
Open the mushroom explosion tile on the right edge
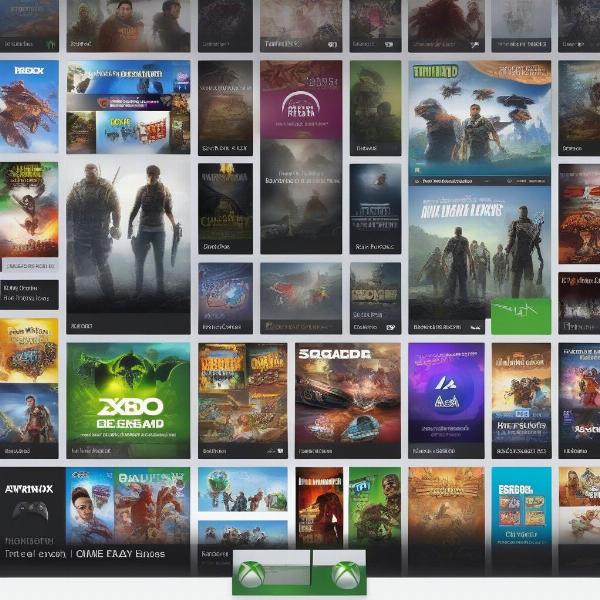point(579,214)
